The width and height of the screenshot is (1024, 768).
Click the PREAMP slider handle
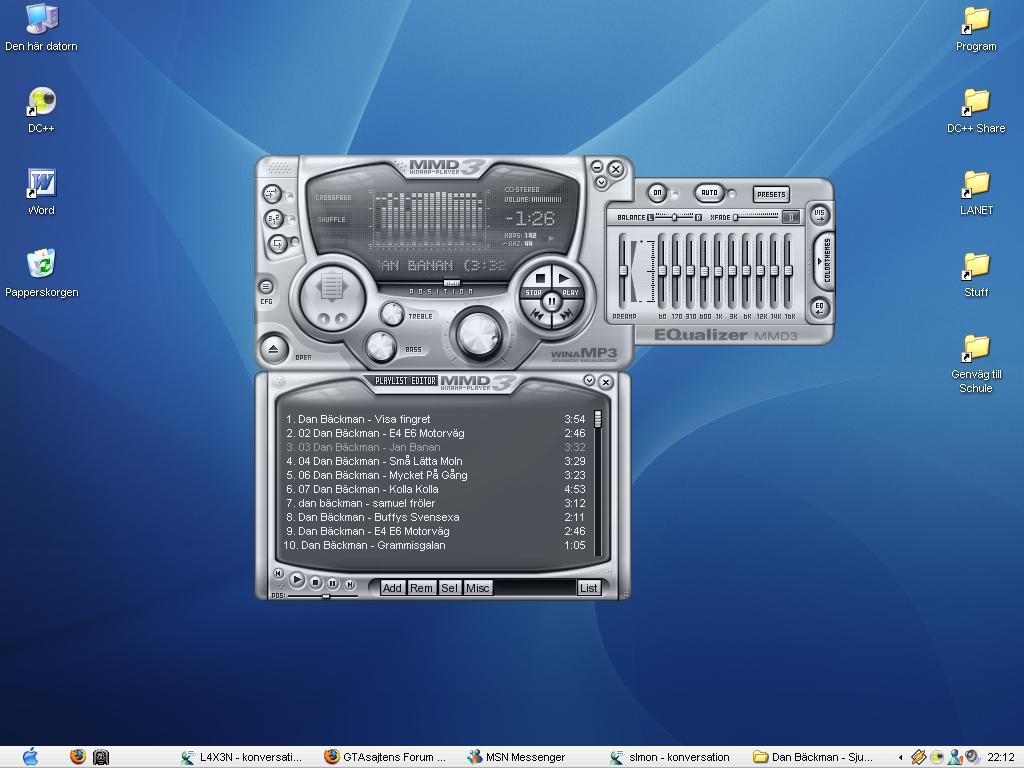click(624, 270)
